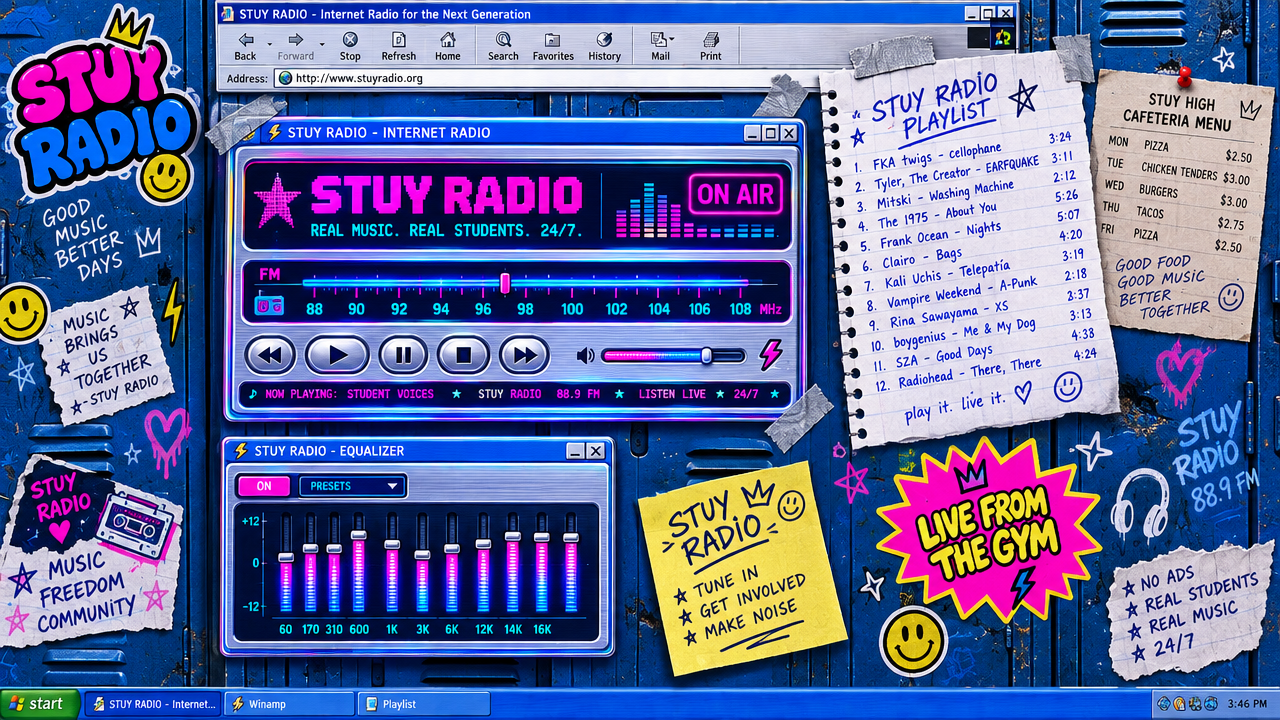Viewport: 1280px width, 720px height.
Task: Click the Mail icon in browser toolbar
Action: tap(660, 46)
